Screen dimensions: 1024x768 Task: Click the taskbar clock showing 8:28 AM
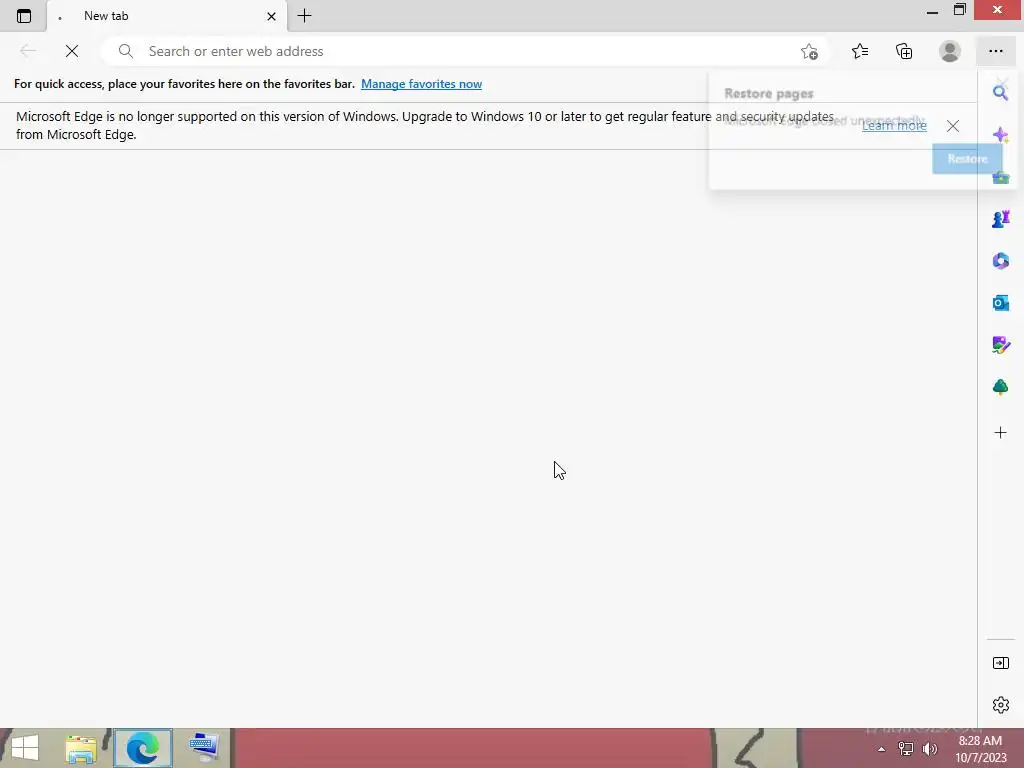click(x=980, y=749)
